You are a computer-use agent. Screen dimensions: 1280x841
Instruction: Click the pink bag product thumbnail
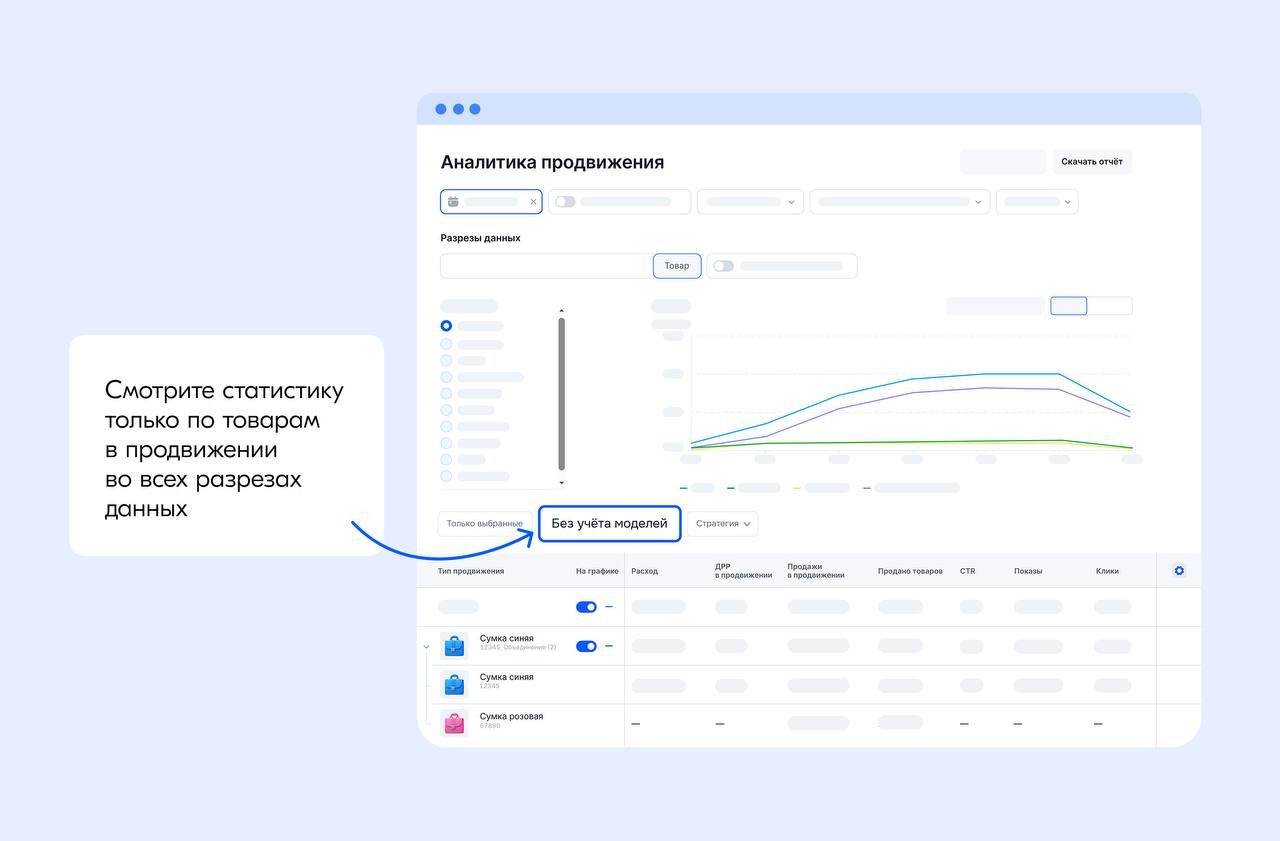tap(454, 723)
